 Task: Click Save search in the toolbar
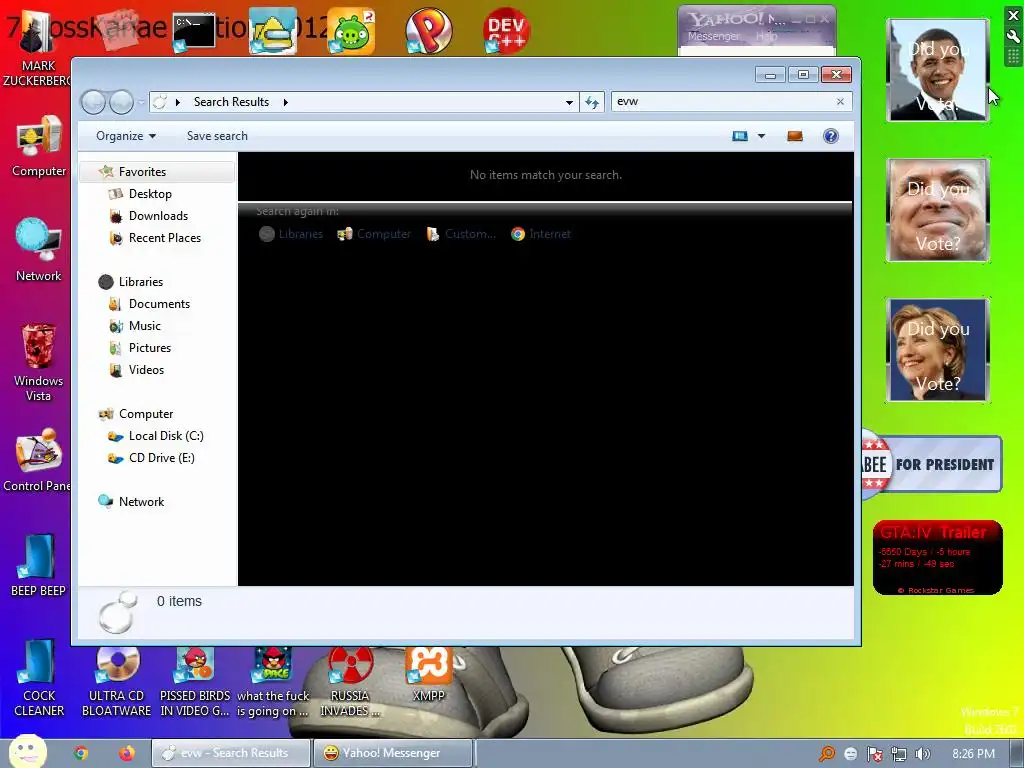[217, 136]
